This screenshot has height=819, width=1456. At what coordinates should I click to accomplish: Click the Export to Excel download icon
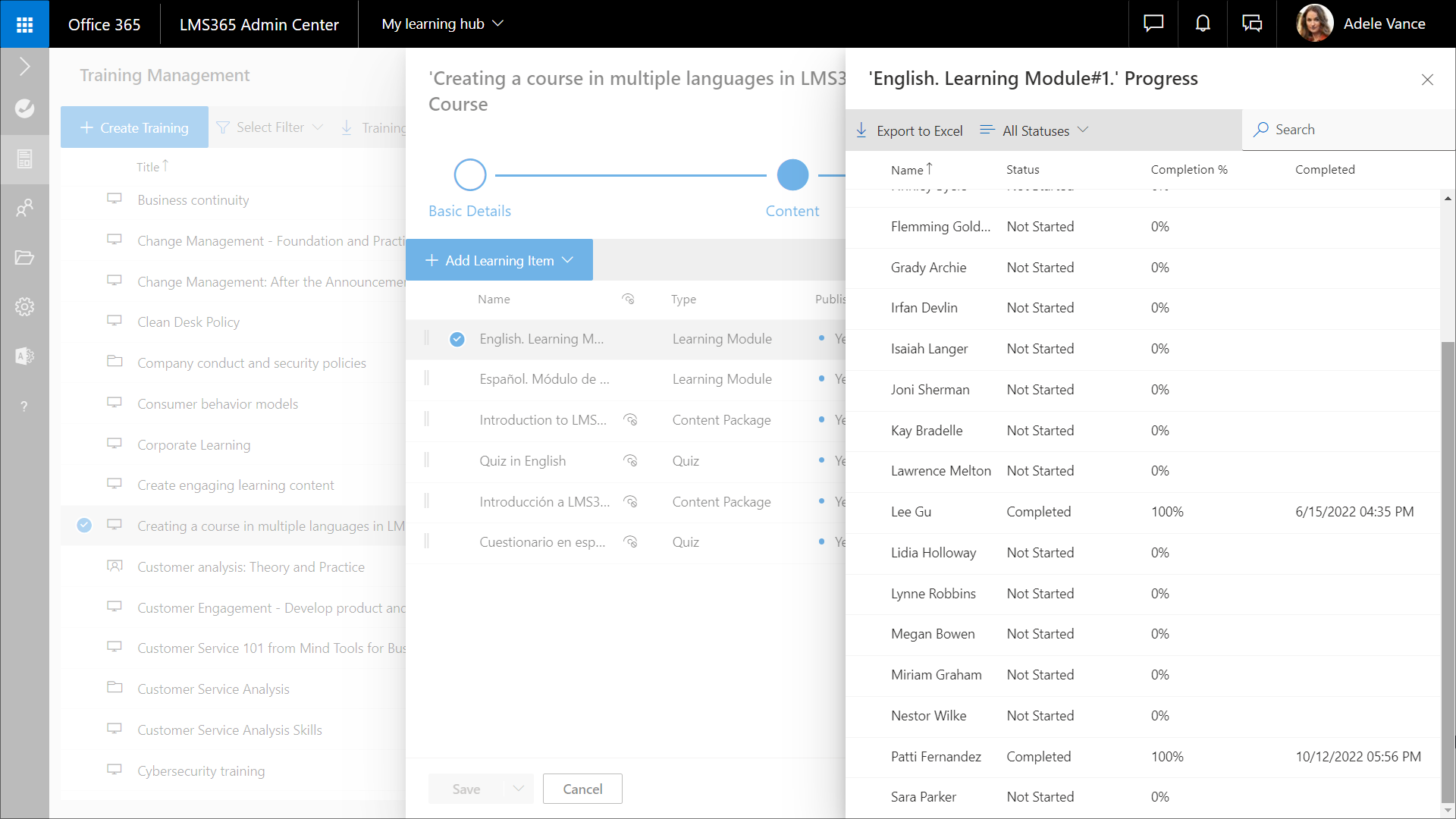(x=861, y=130)
